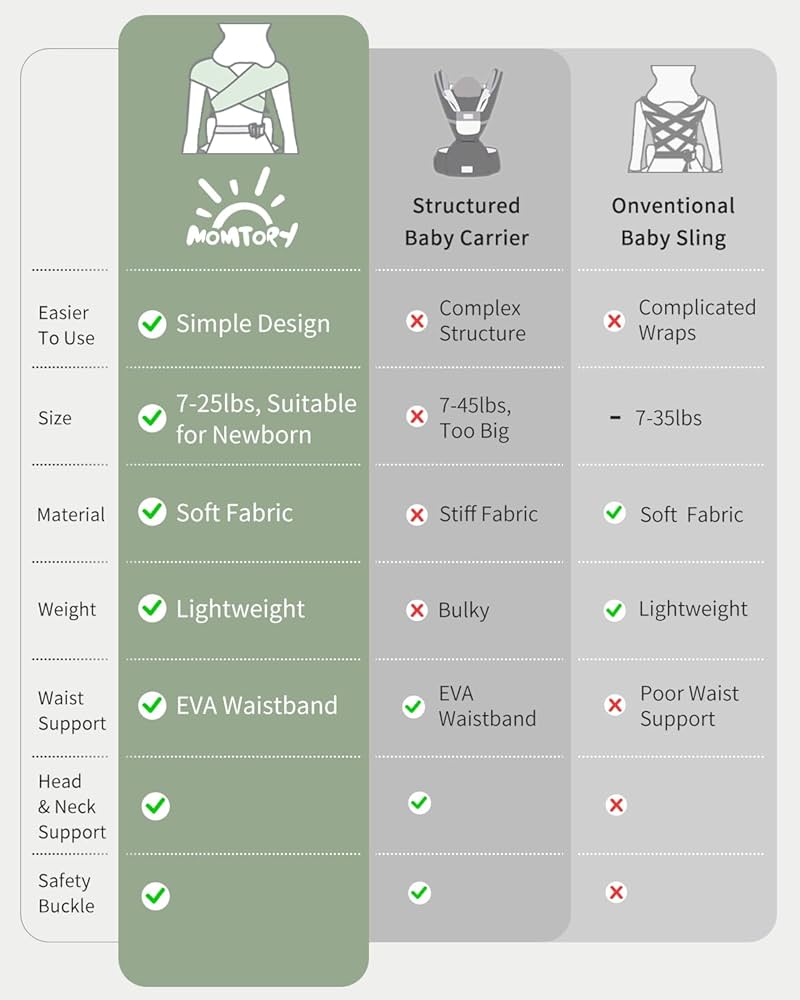Click the red X beside Bulky

(x=417, y=610)
